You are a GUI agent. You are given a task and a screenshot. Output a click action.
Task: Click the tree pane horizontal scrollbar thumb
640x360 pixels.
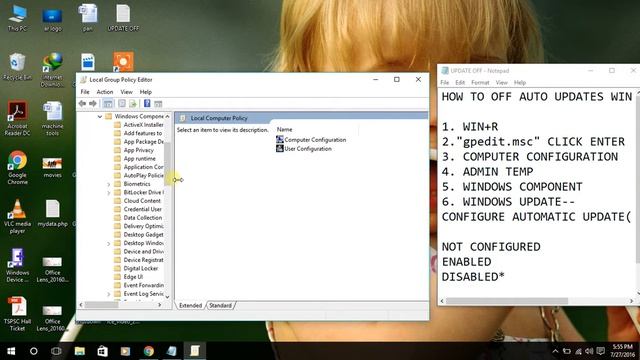[101, 305]
